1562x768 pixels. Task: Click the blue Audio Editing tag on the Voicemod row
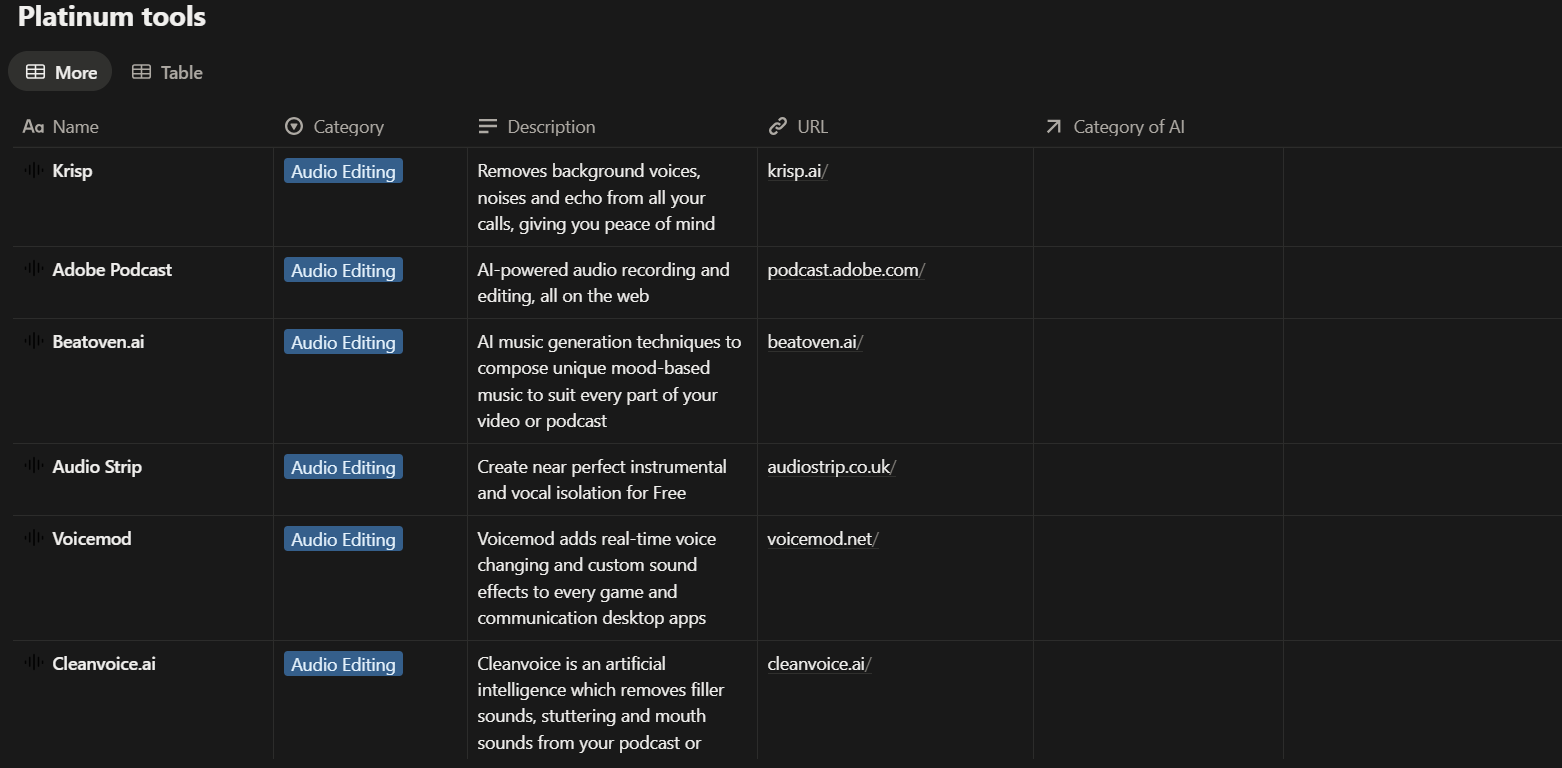click(343, 538)
